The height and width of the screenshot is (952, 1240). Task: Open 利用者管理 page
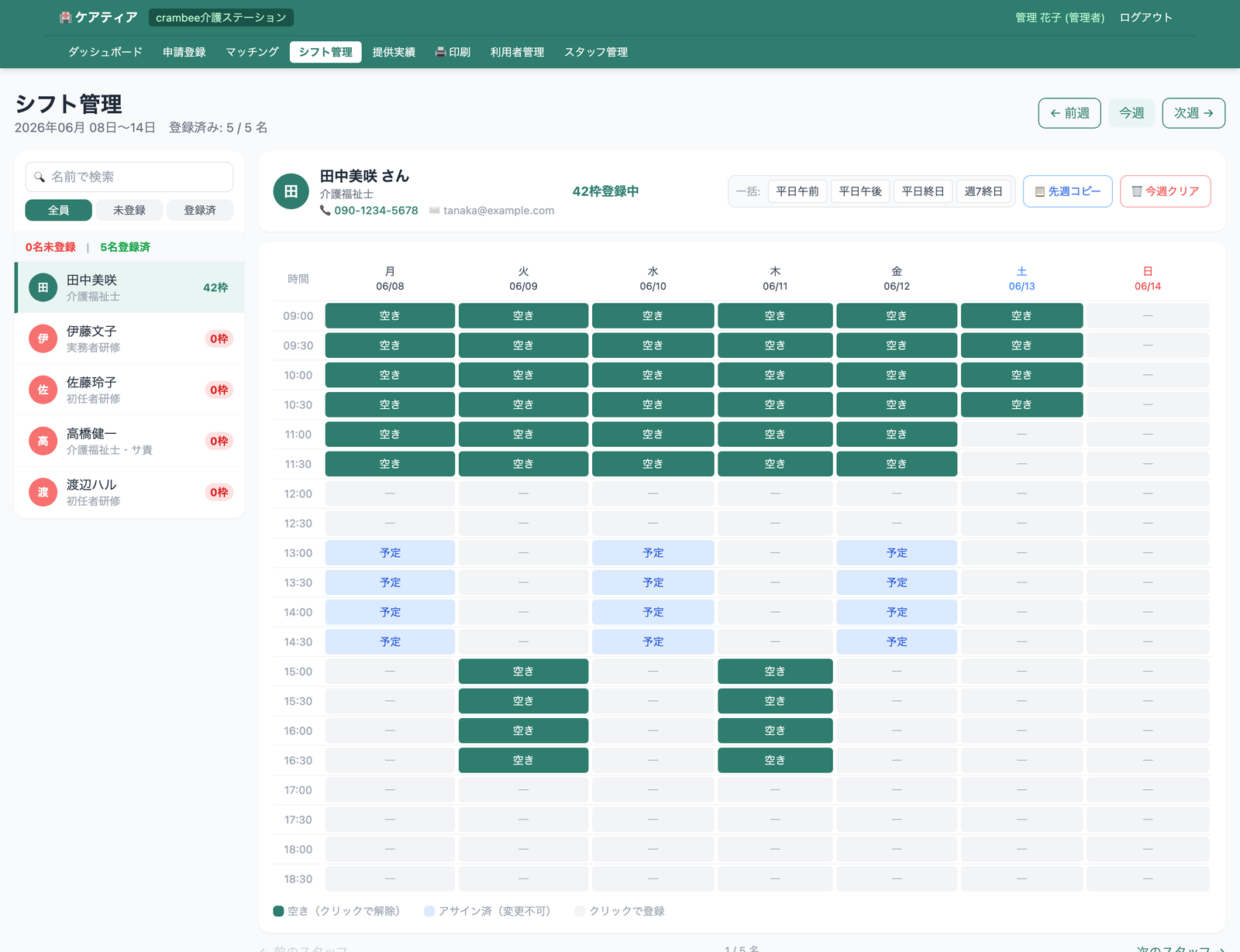pyautogui.click(x=517, y=52)
